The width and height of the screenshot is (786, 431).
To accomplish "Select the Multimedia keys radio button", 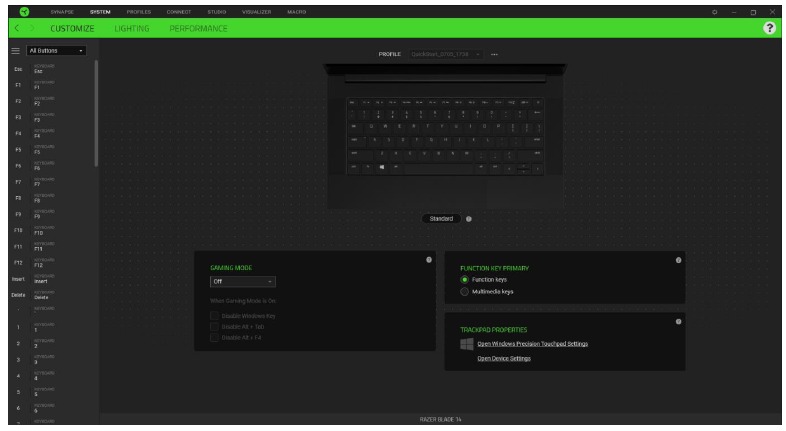I will pyautogui.click(x=464, y=292).
